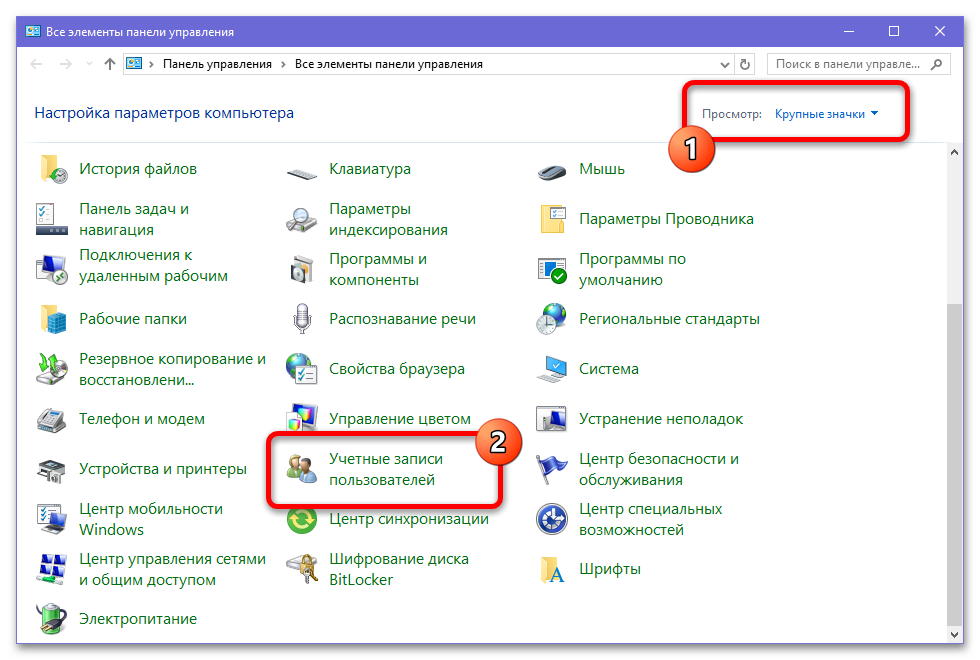Open the Шрифты link text

610,569
